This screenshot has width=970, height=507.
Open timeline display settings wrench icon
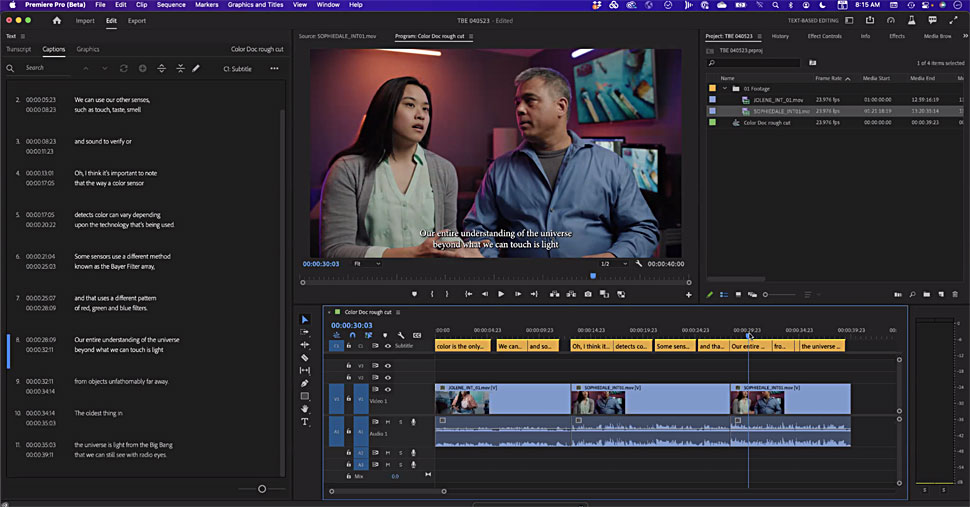[400, 335]
